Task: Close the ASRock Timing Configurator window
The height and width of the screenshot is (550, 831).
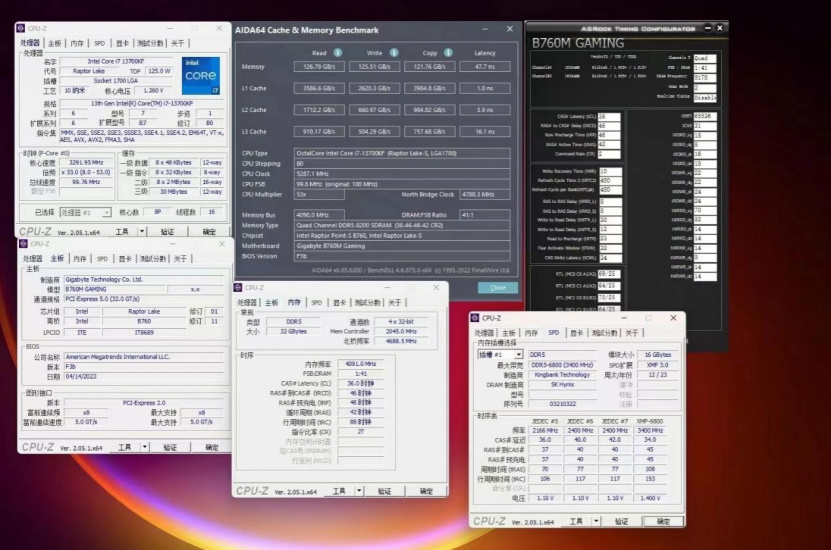Action: coord(720,28)
